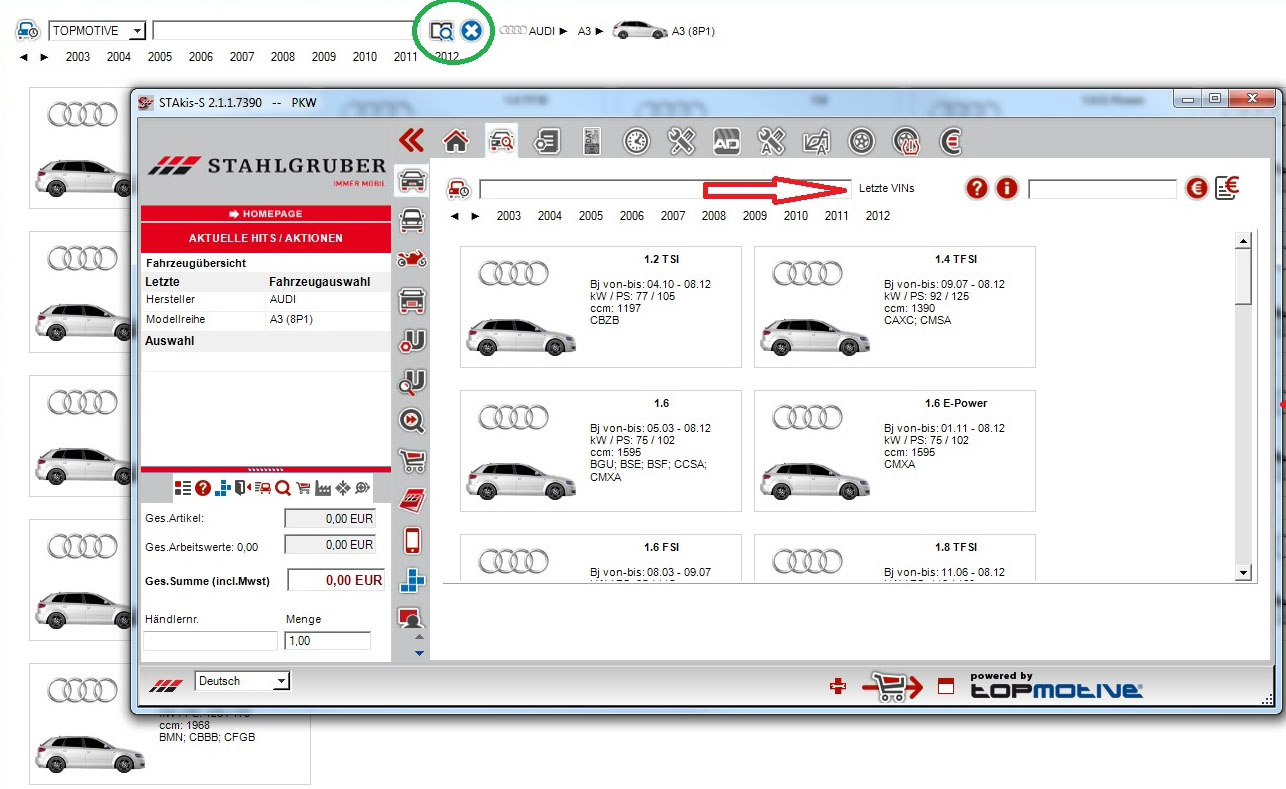
Task: Open the tire wheel icon
Action: [861, 141]
